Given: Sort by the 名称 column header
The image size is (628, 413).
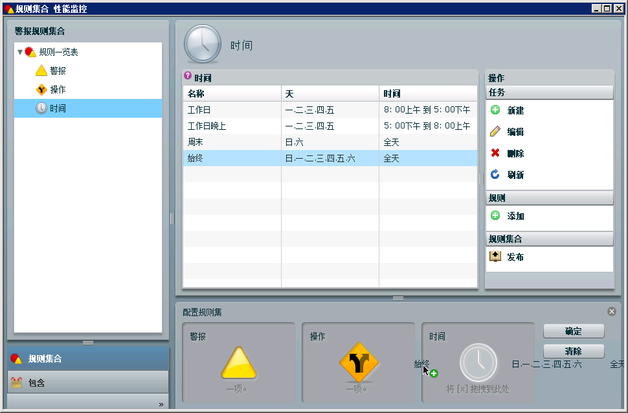Looking at the screenshot, I should tap(232, 94).
